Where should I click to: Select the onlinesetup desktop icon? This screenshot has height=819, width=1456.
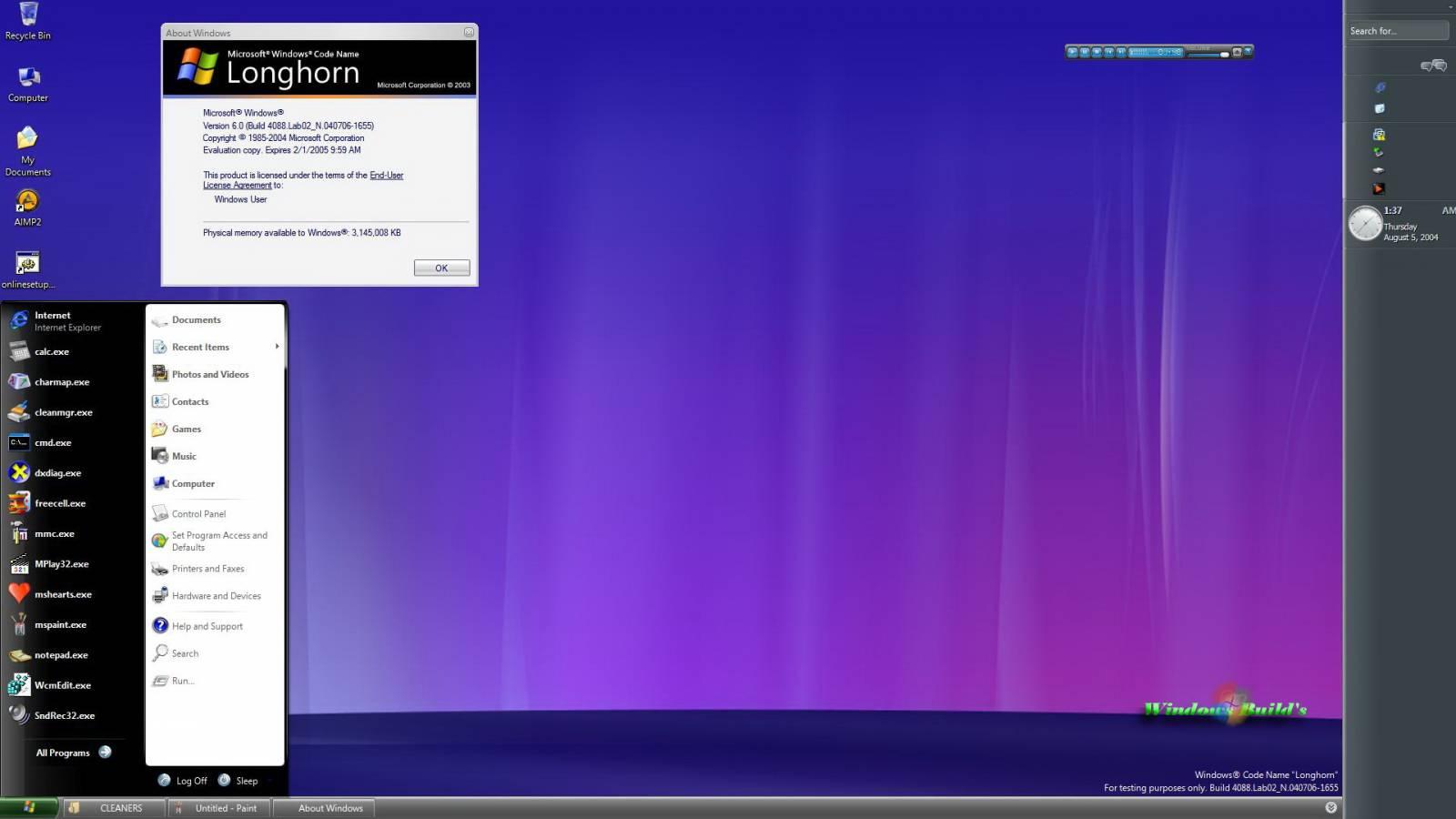pos(27,270)
